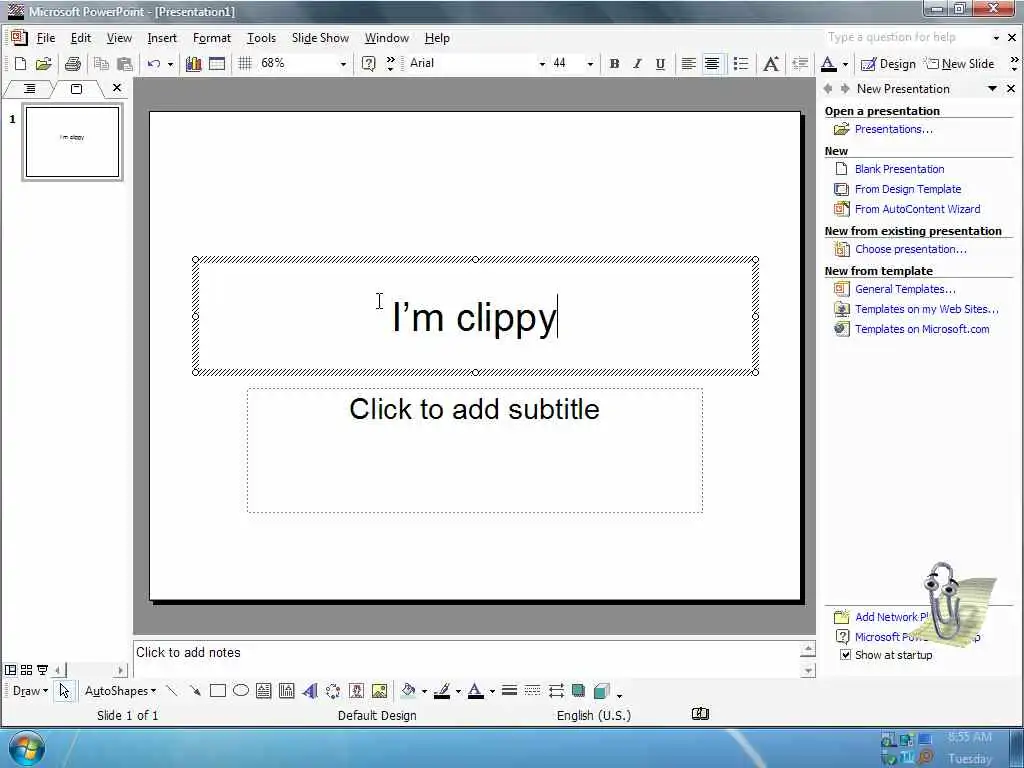Click From Design Template link
The image size is (1024, 768).
(x=908, y=189)
